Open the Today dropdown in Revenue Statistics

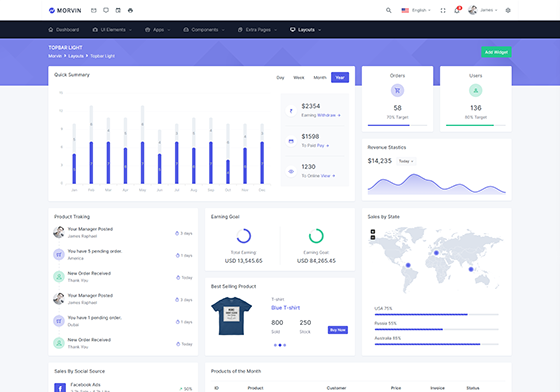406,161
